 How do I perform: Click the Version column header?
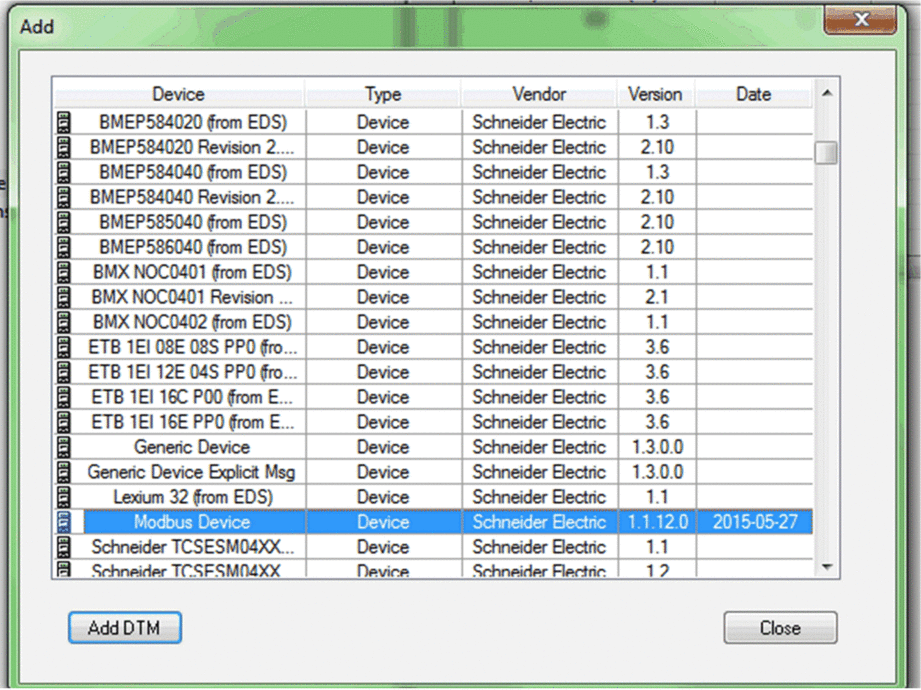(x=656, y=94)
